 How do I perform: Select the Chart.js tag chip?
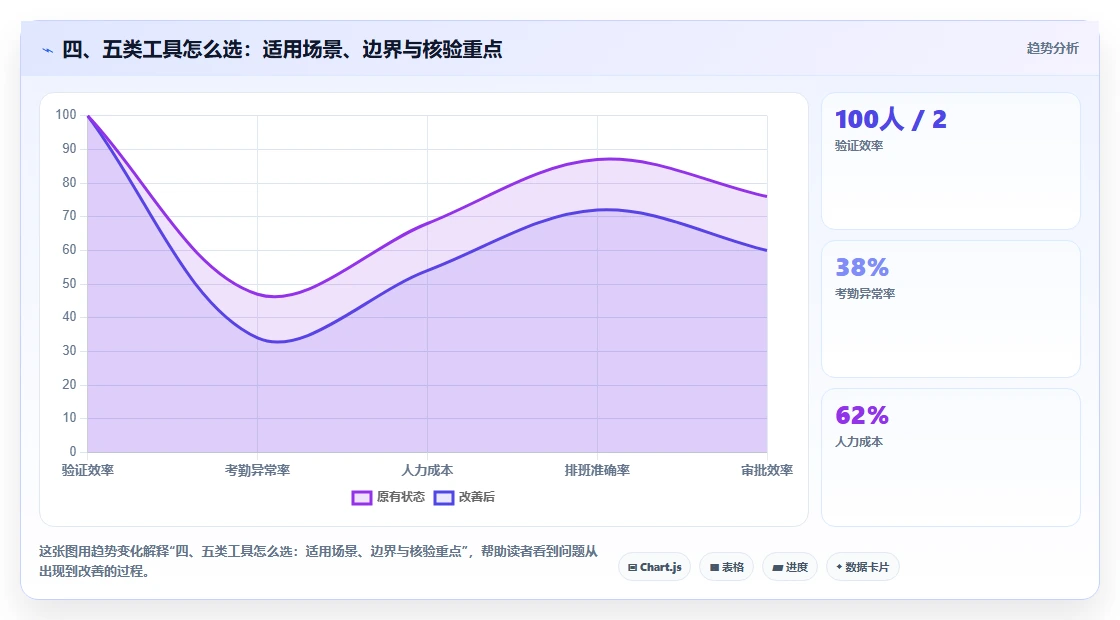[654, 567]
